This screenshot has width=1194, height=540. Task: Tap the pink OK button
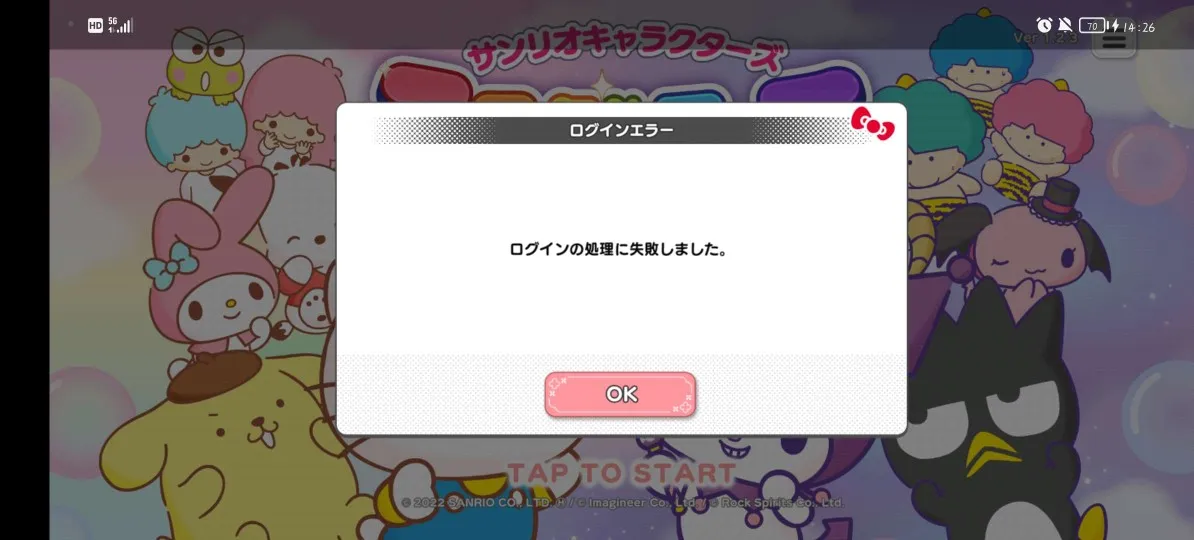pyautogui.click(x=620, y=394)
